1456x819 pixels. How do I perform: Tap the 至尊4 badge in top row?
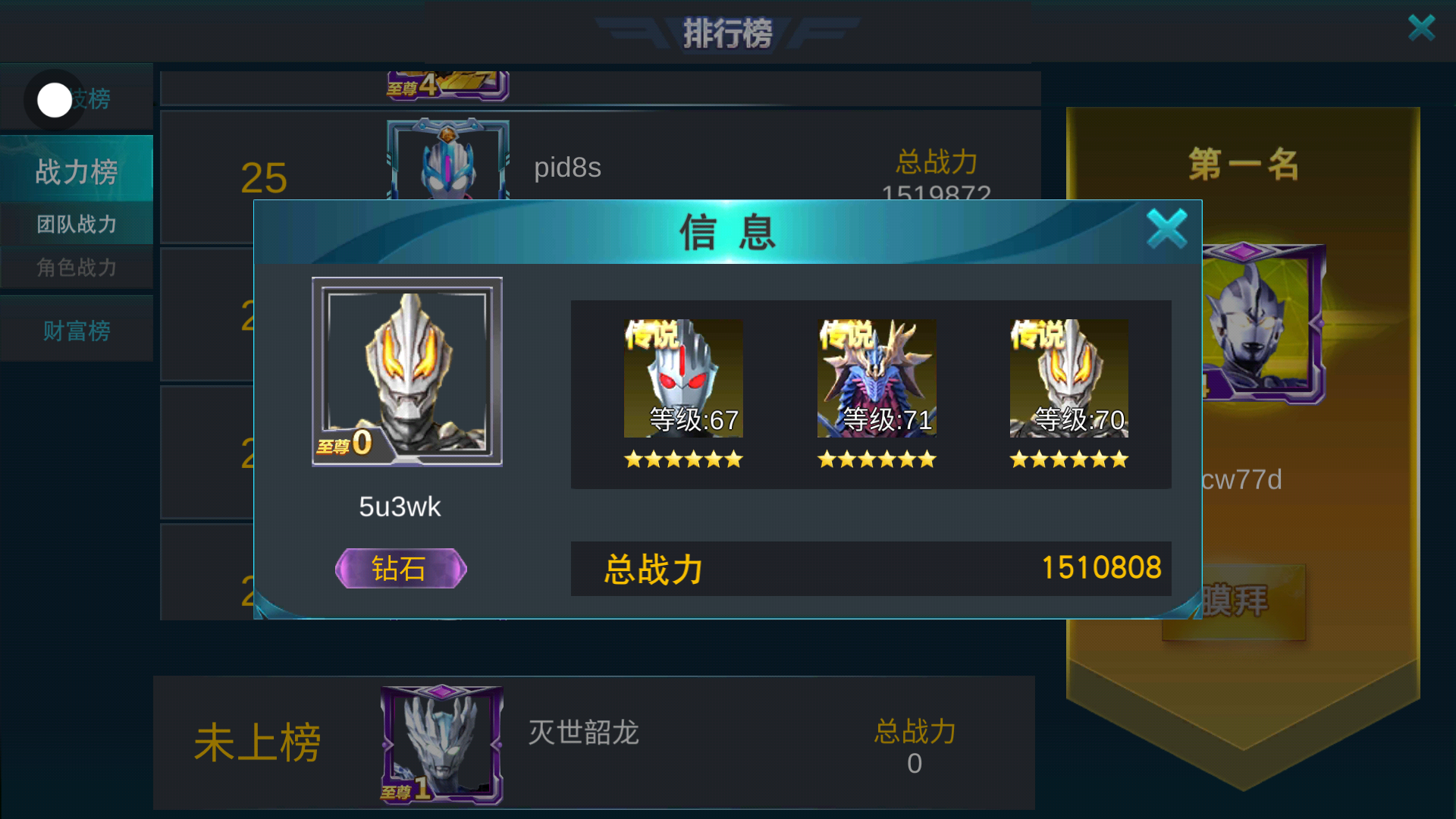(x=447, y=86)
